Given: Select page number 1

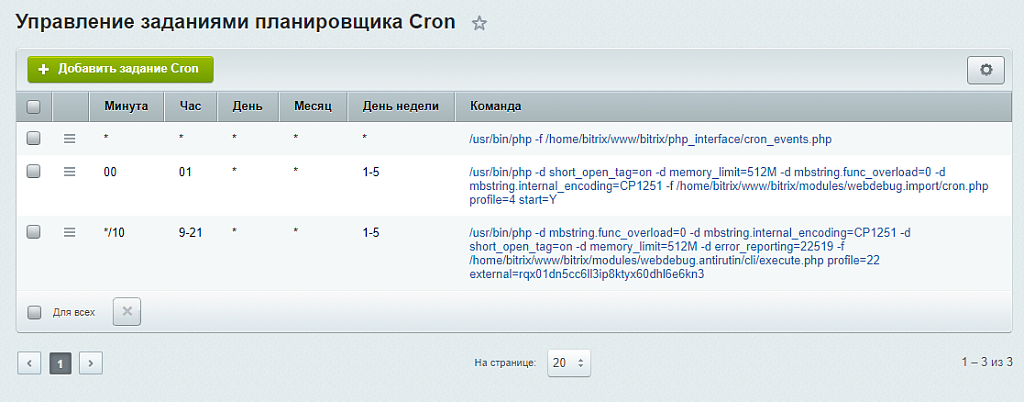Looking at the screenshot, I should [x=60, y=363].
